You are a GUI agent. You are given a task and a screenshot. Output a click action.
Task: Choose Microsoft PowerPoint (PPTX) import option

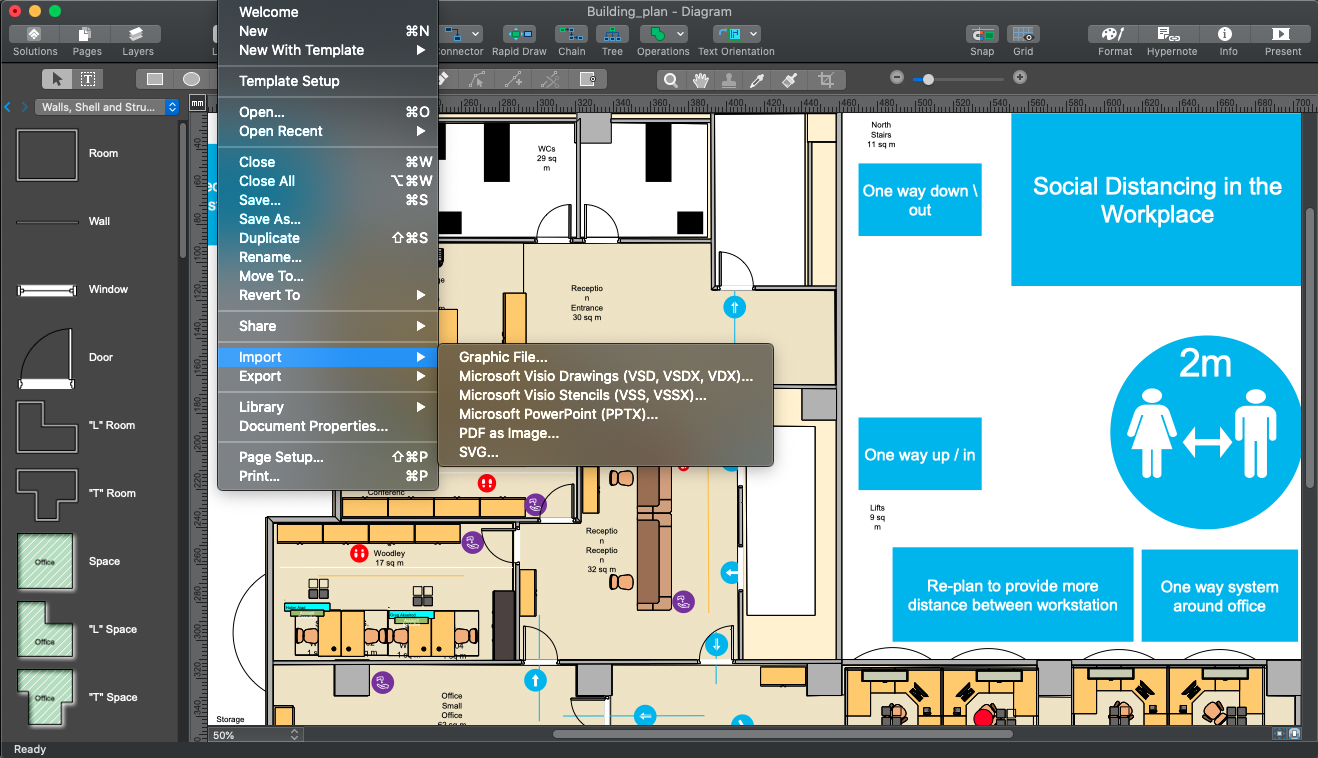(558, 414)
